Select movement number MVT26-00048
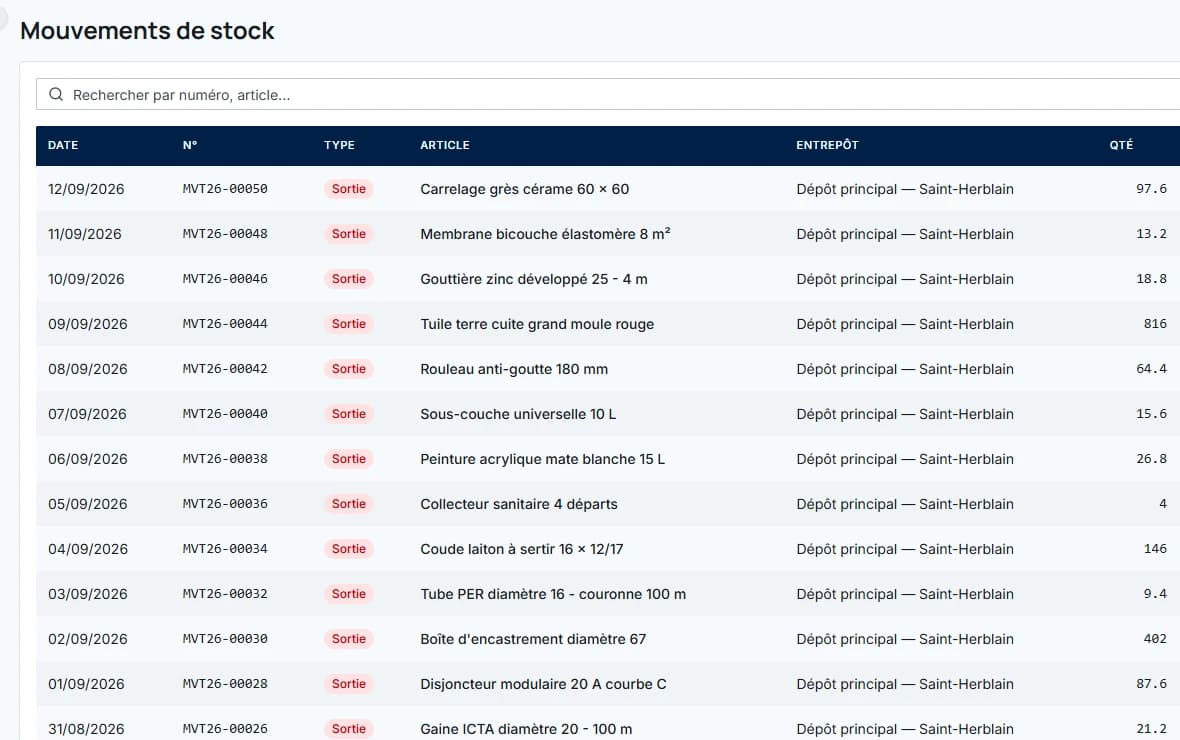Viewport: 1180px width, 740px height. [x=225, y=234]
